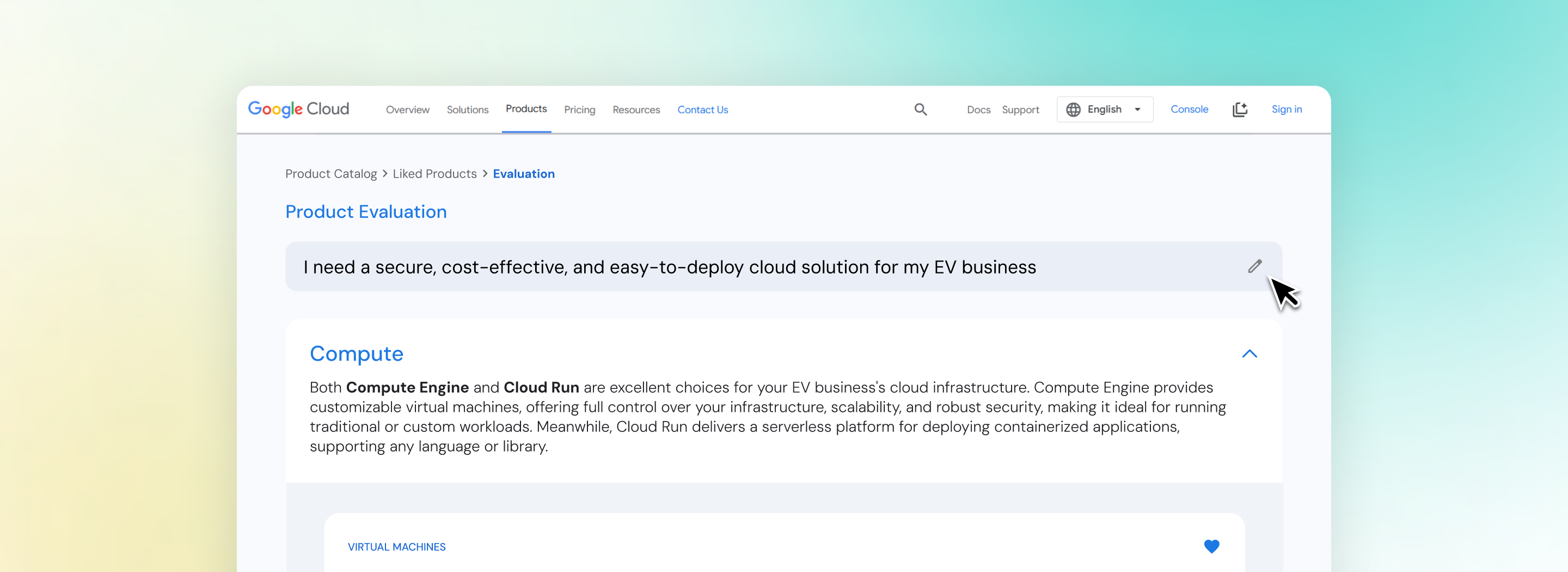
Task: Click the EV business query field
Action: (x=783, y=266)
